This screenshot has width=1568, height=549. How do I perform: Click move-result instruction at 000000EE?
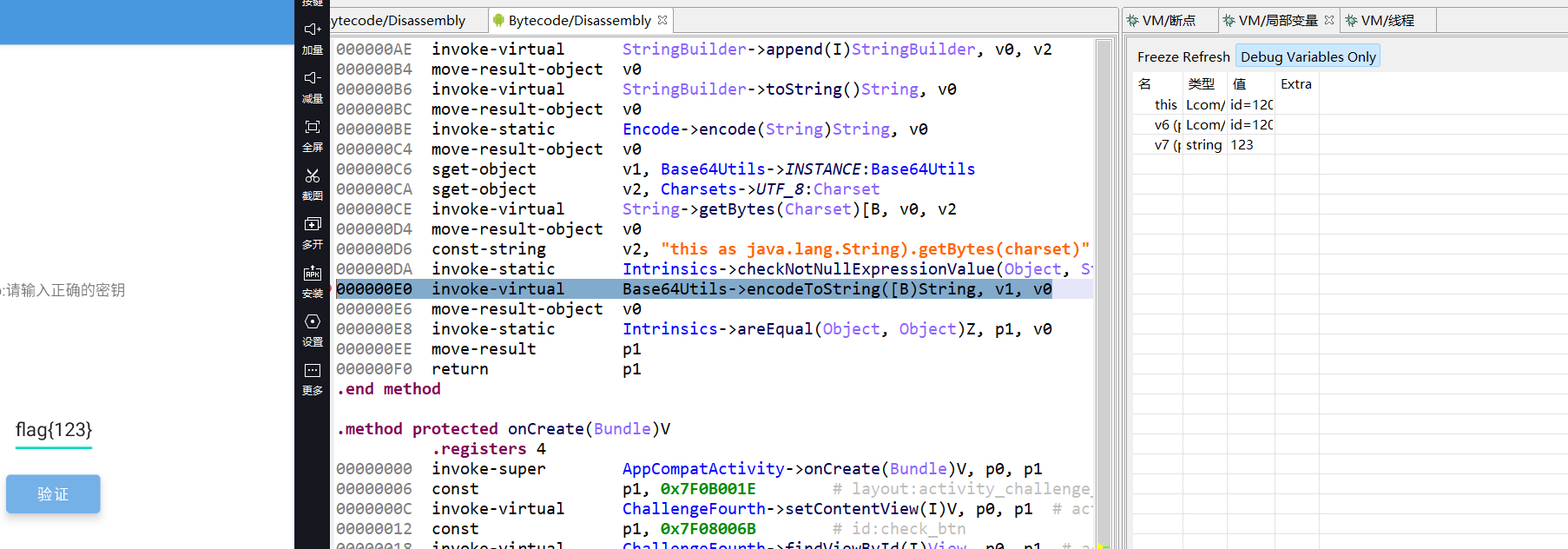484,349
